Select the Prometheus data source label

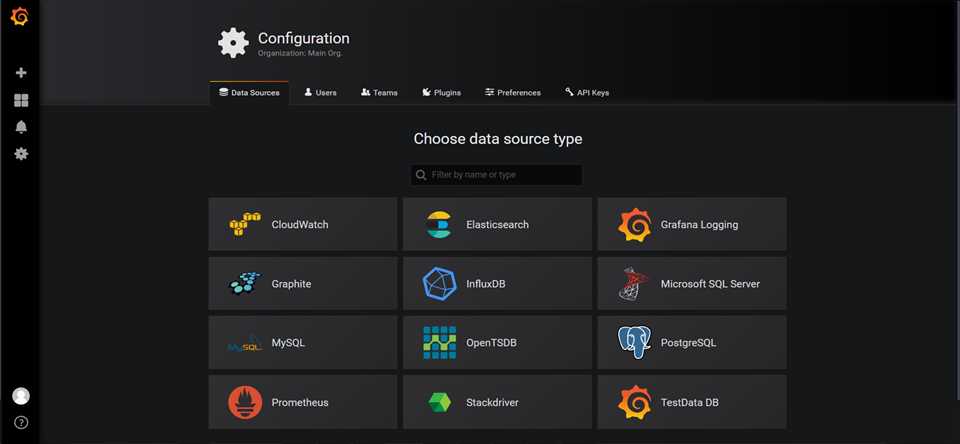click(x=300, y=402)
